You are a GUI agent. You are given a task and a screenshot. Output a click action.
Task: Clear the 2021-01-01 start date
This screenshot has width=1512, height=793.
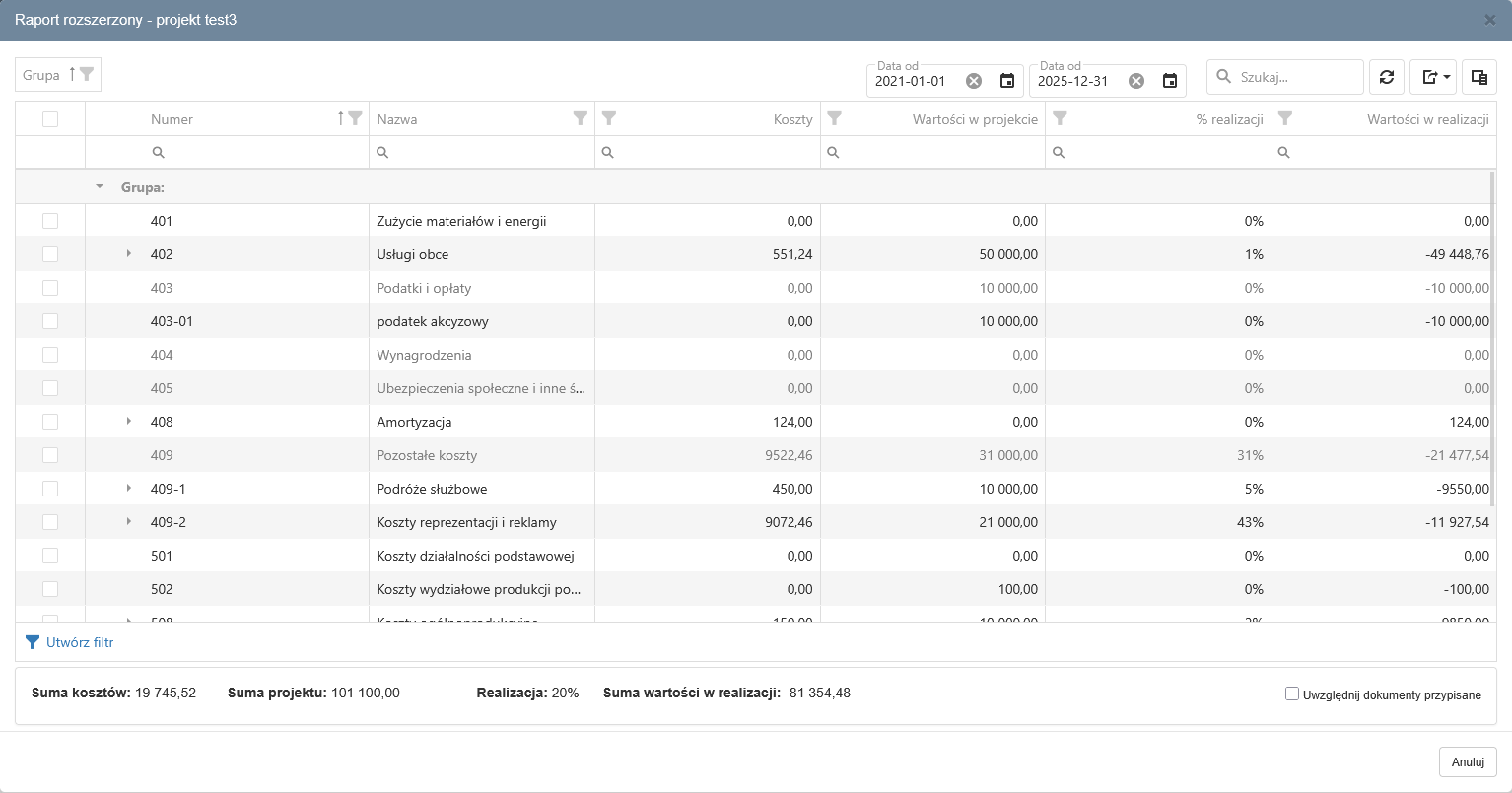pos(974,81)
